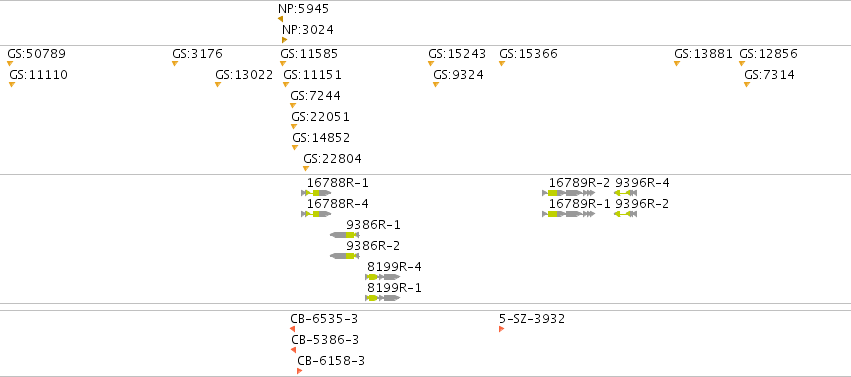This screenshot has height=377, width=851.
Task: Click the label text GS:50789
Action: [36, 54]
